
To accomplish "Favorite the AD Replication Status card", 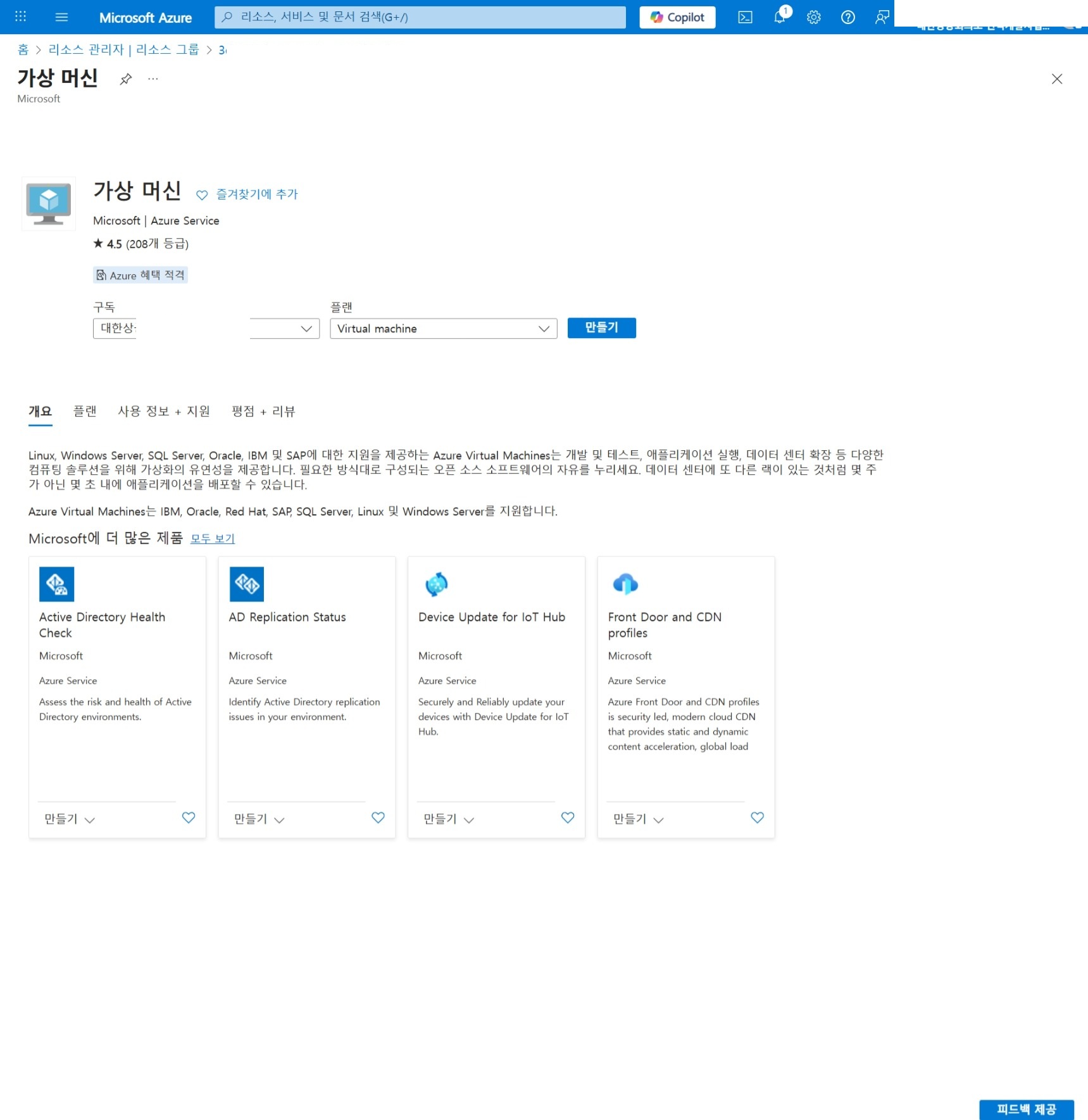I will (377, 817).
